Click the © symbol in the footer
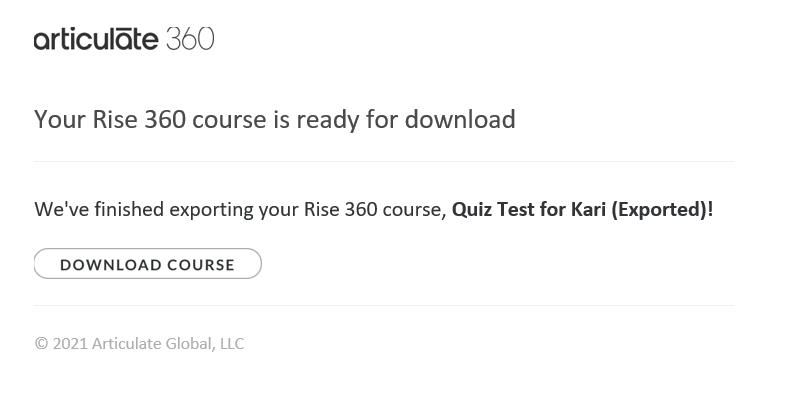 (41, 344)
